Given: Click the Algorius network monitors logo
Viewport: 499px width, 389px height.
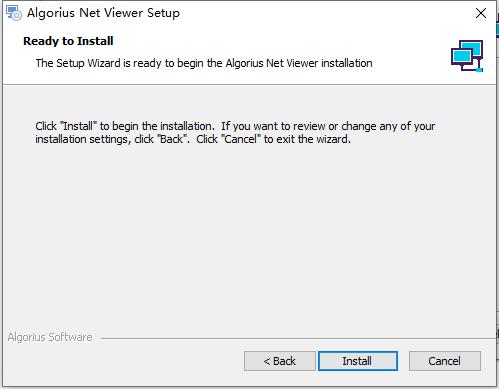Looking at the screenshot, I should point(467,56).
